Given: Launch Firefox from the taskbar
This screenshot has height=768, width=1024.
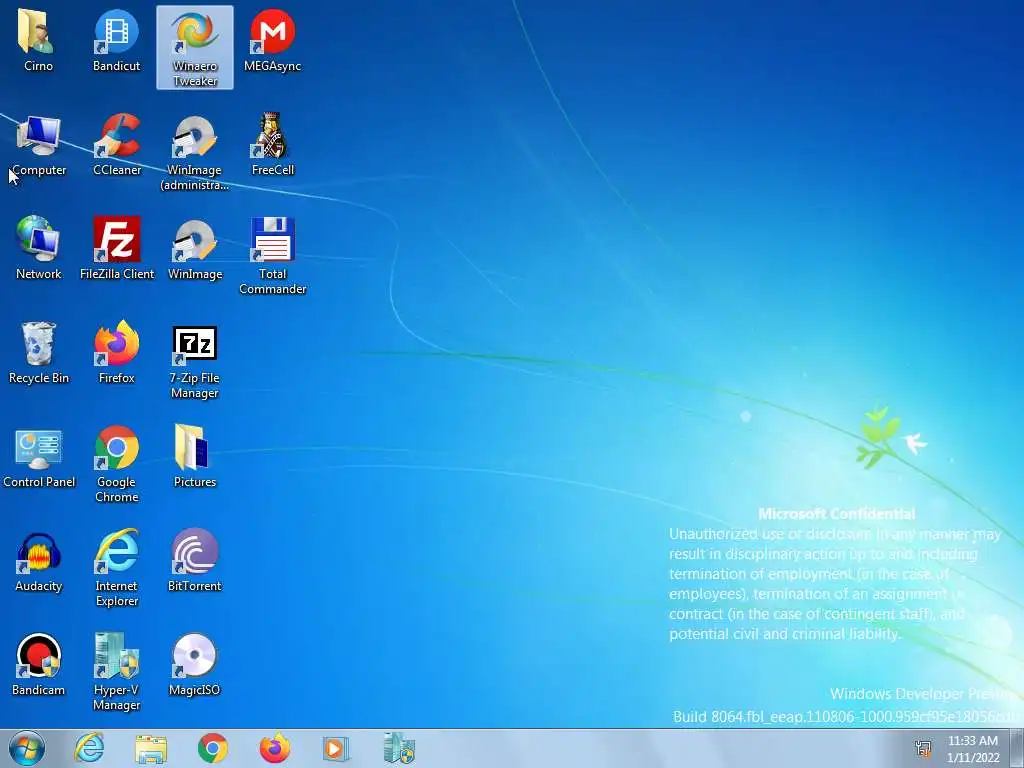Looking at the screenshot, I should click(x=274, y=748).
